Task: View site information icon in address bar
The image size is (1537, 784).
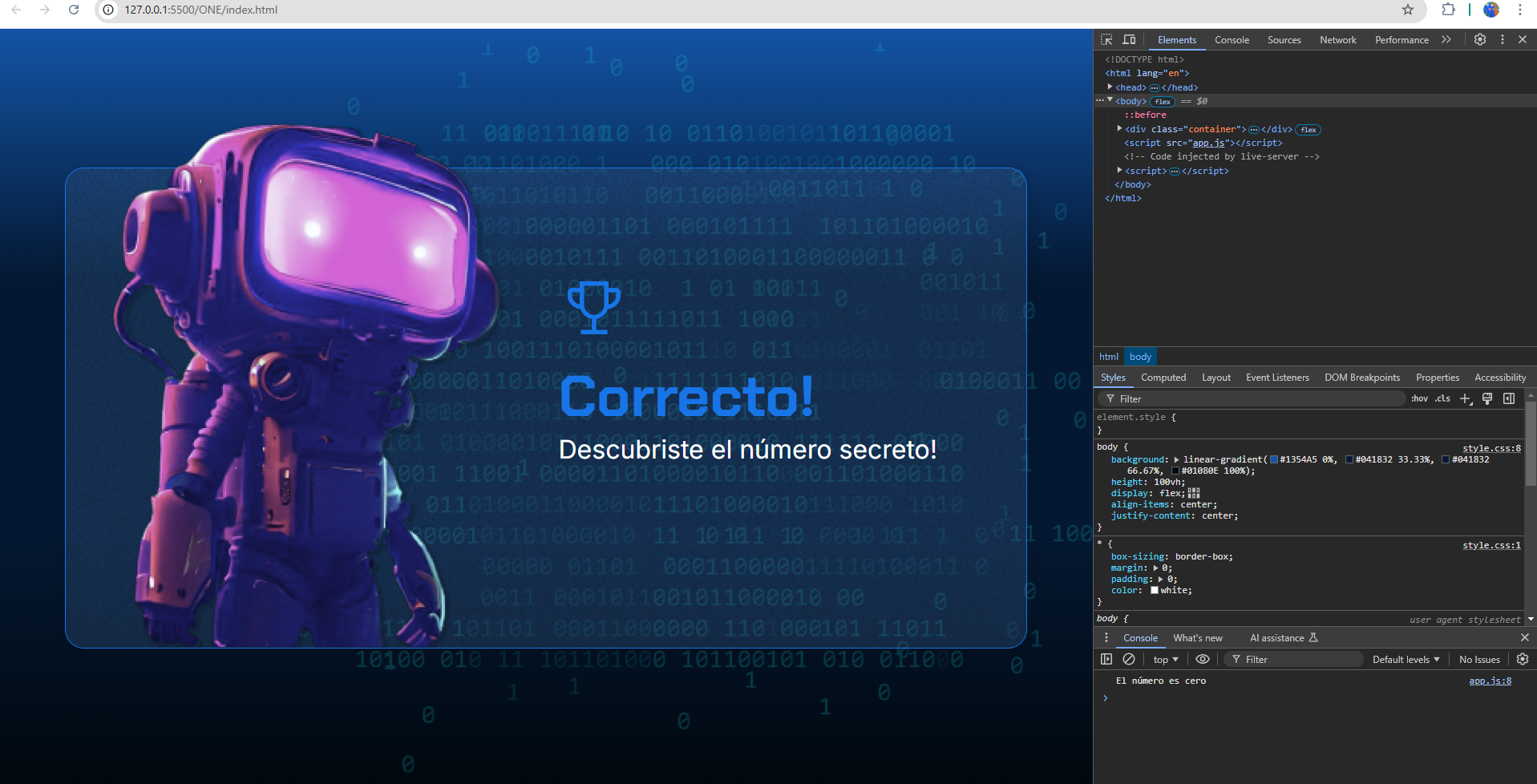Action: pos(108,10)
